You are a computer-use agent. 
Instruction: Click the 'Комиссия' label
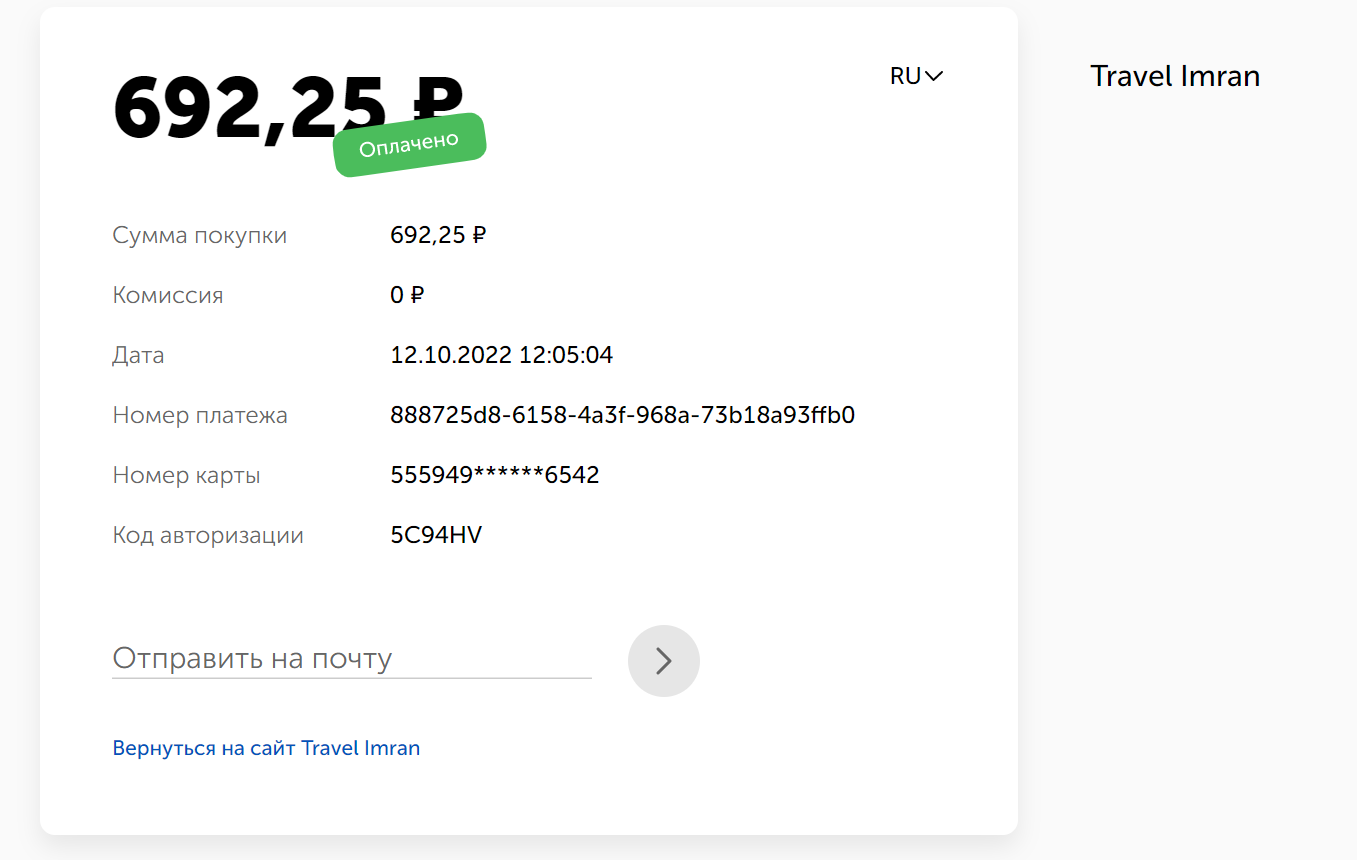click(168, 295)
